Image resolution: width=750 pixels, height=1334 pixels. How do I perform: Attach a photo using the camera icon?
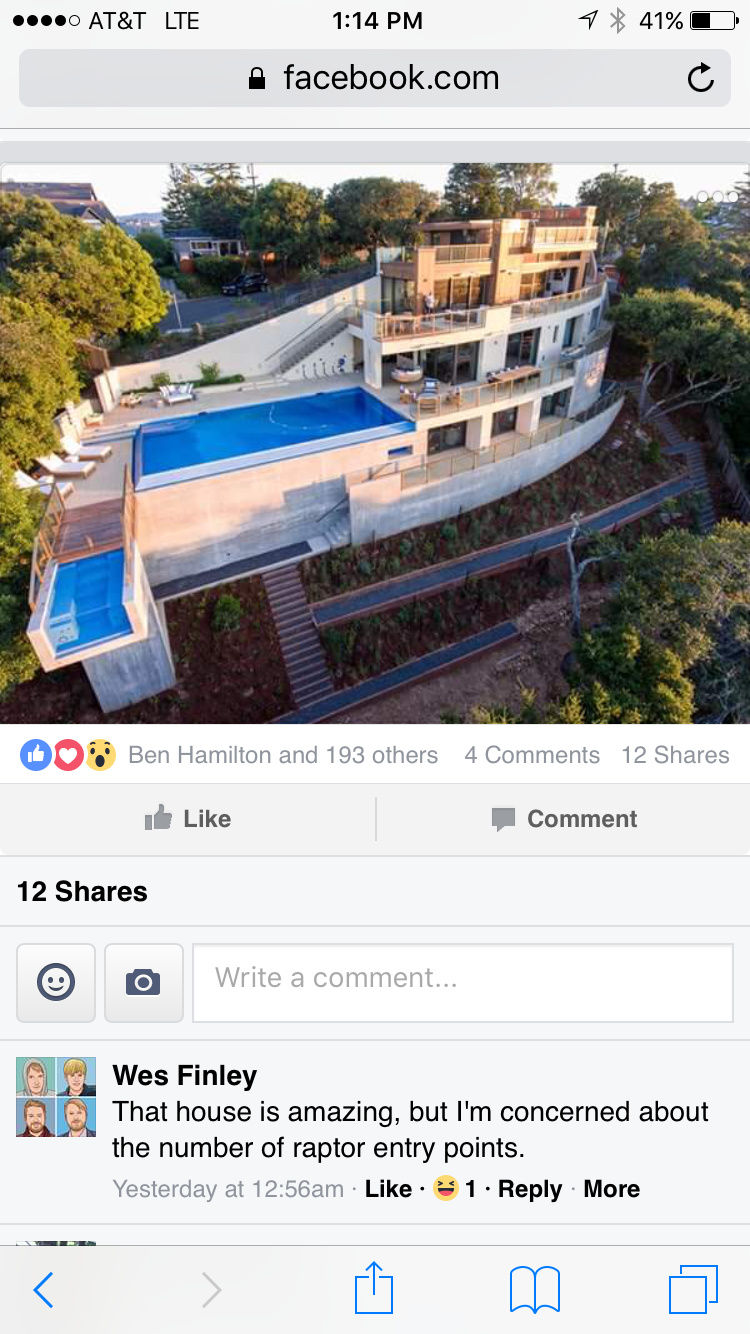click(x=144, y=983)
